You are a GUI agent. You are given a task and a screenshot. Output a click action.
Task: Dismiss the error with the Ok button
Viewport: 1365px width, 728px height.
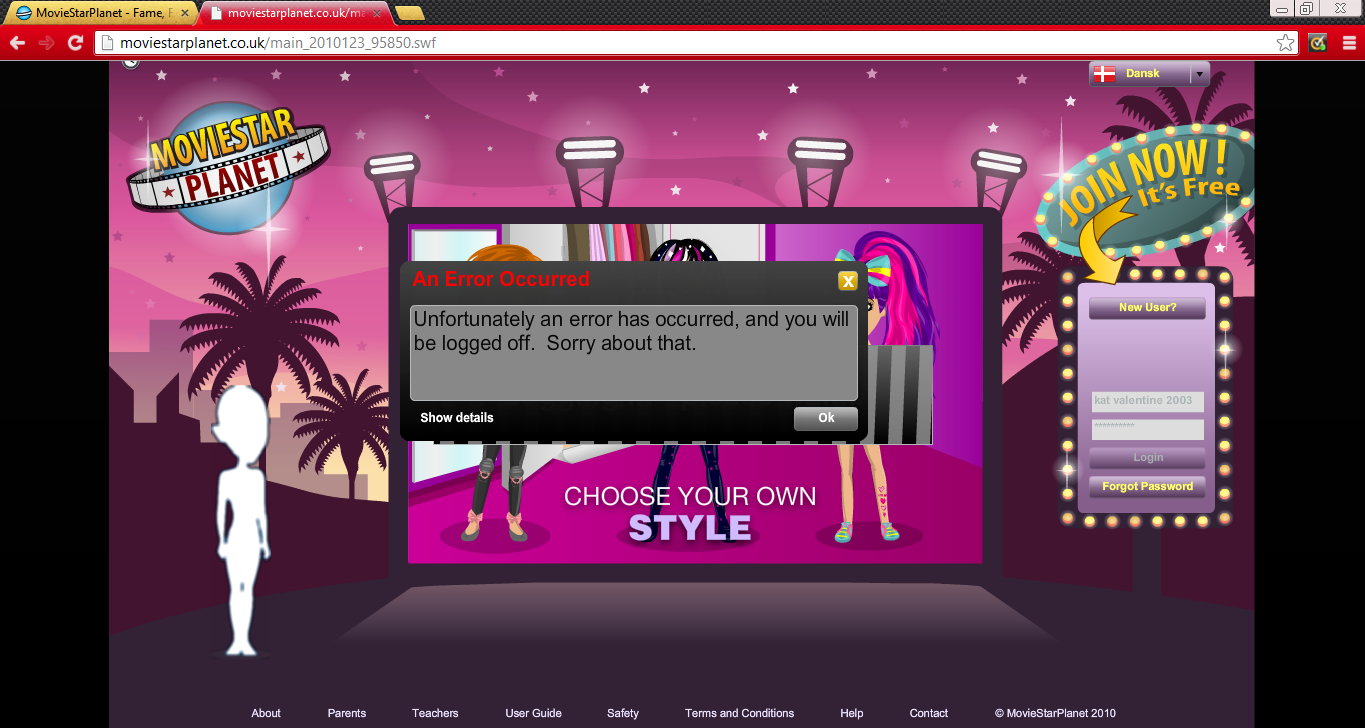click(824, 418)
